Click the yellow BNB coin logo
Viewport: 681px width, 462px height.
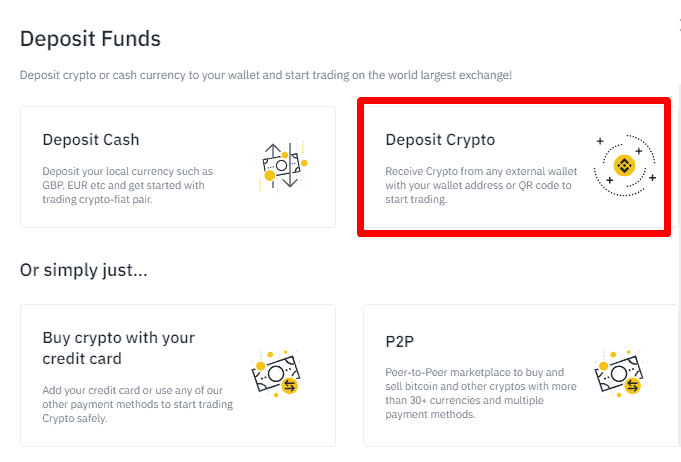pyautogui.click(x=625, y=166)
